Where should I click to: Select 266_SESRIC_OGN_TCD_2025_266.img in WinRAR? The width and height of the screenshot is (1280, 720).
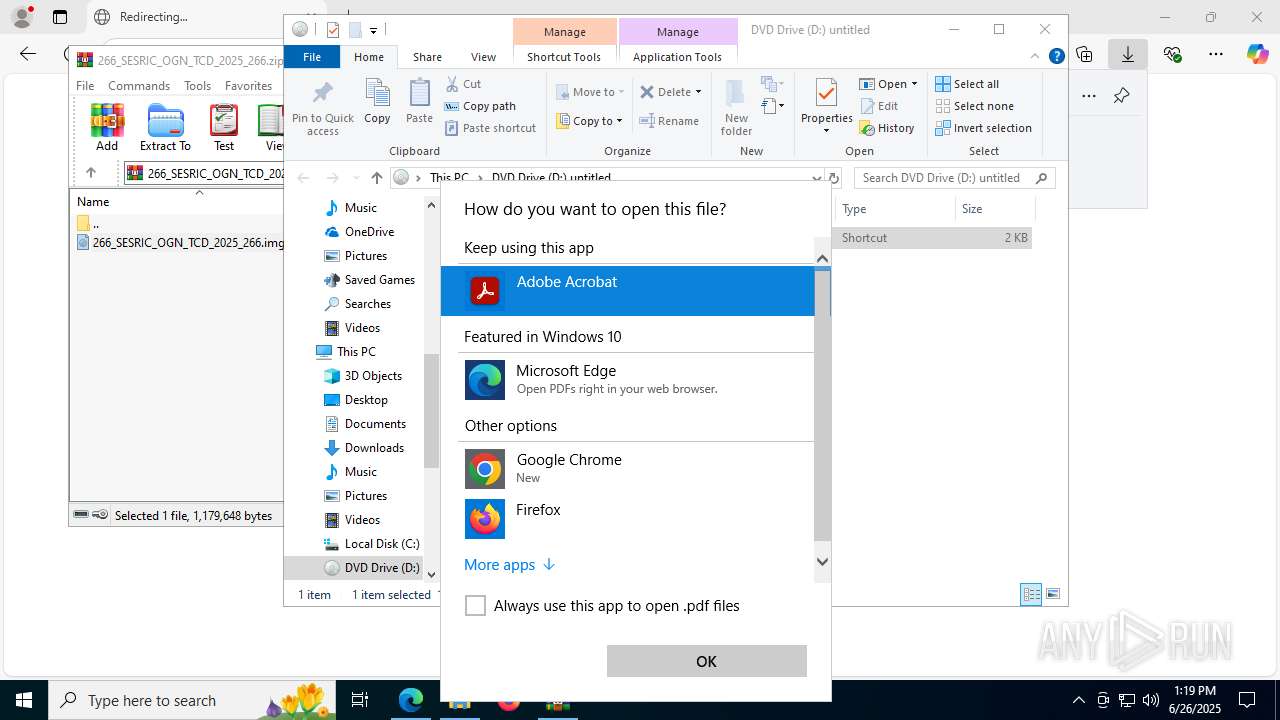(180, 243)
